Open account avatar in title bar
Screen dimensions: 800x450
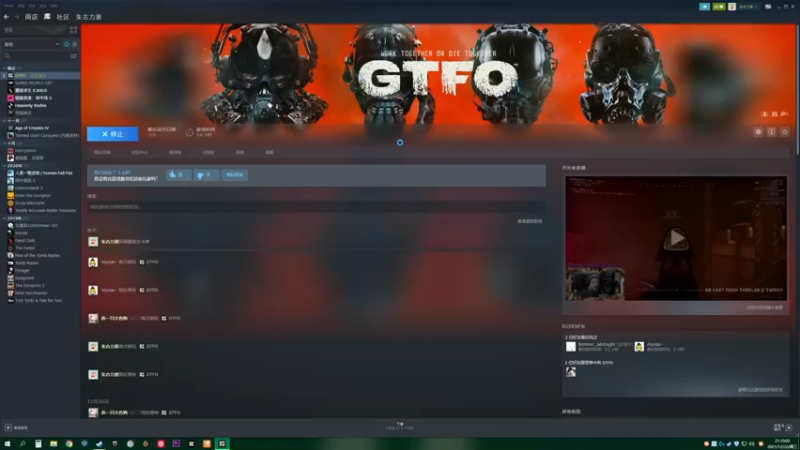pos(732,7)
